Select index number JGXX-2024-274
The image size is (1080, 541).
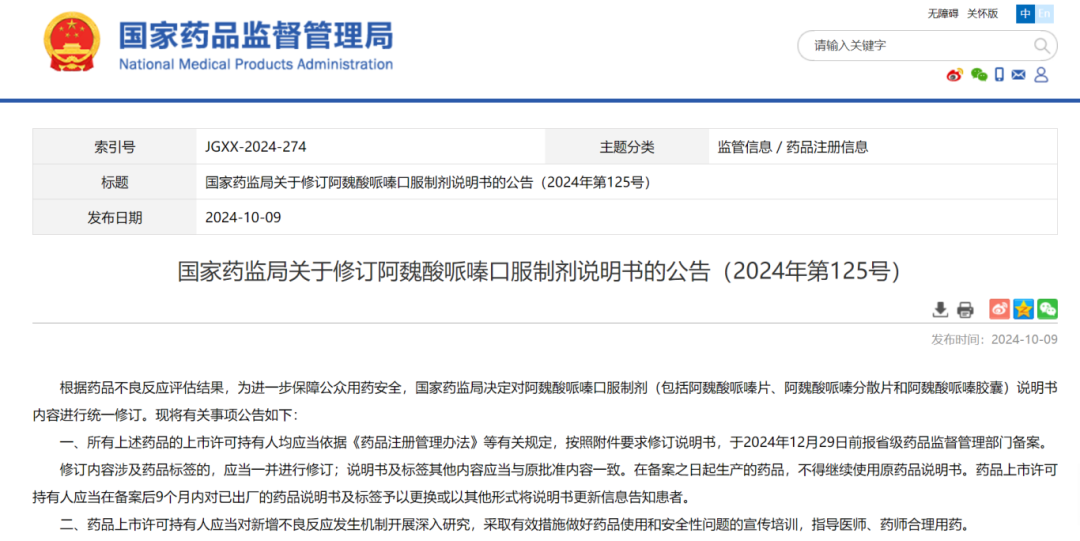tap(256, 147)
